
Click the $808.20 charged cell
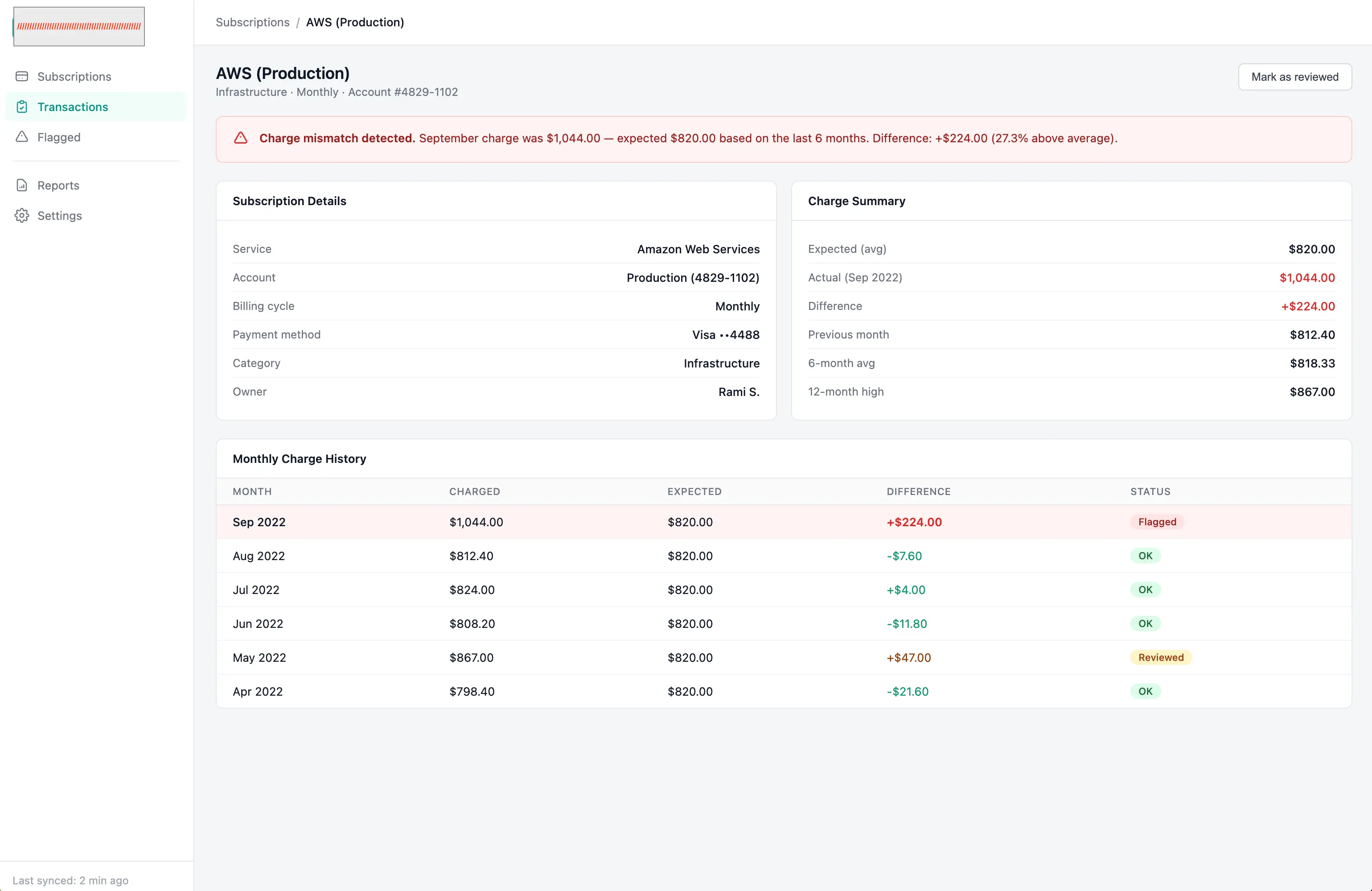point(472,623)
